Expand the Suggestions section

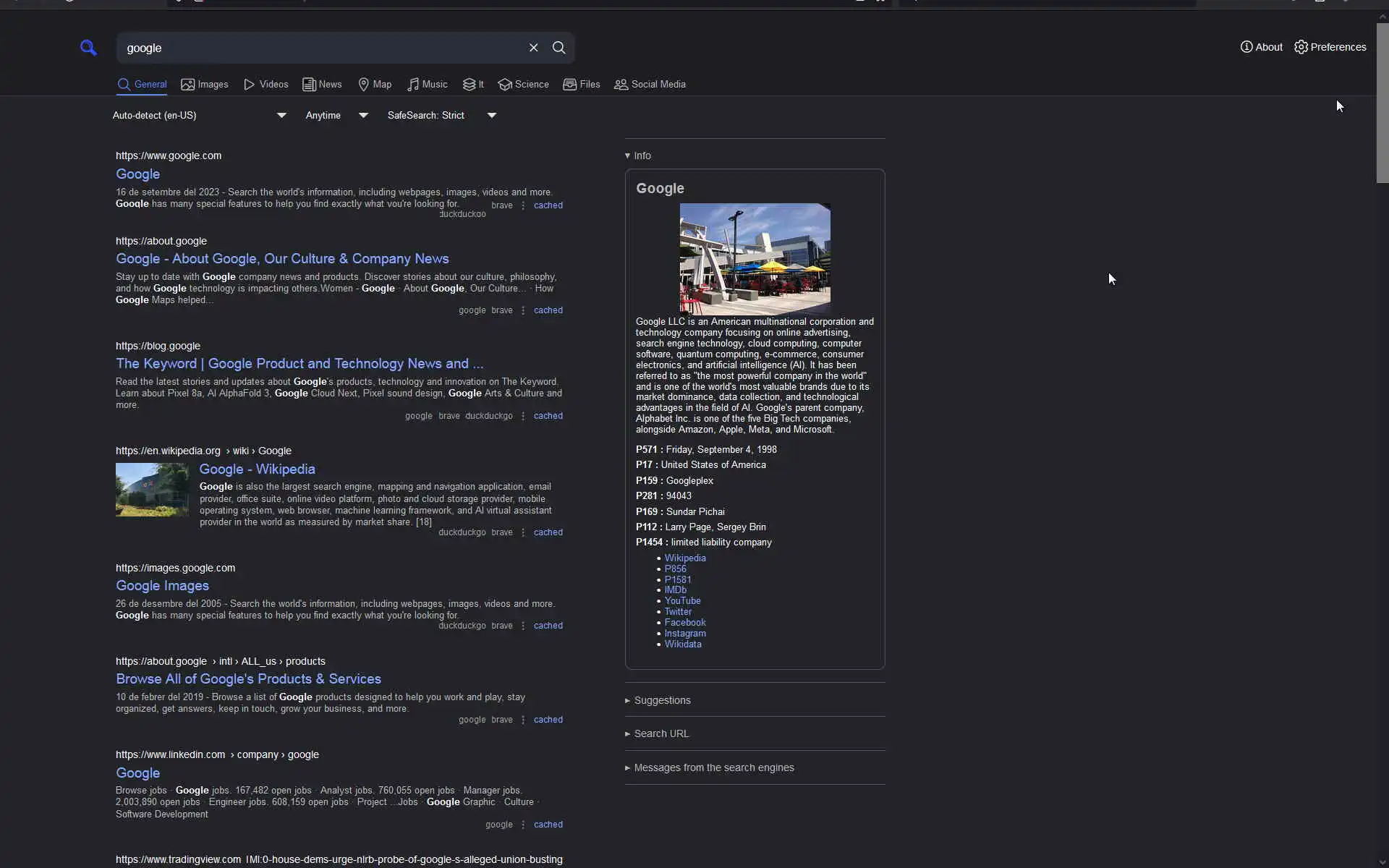pyautogui.click(x=661, y=700)
